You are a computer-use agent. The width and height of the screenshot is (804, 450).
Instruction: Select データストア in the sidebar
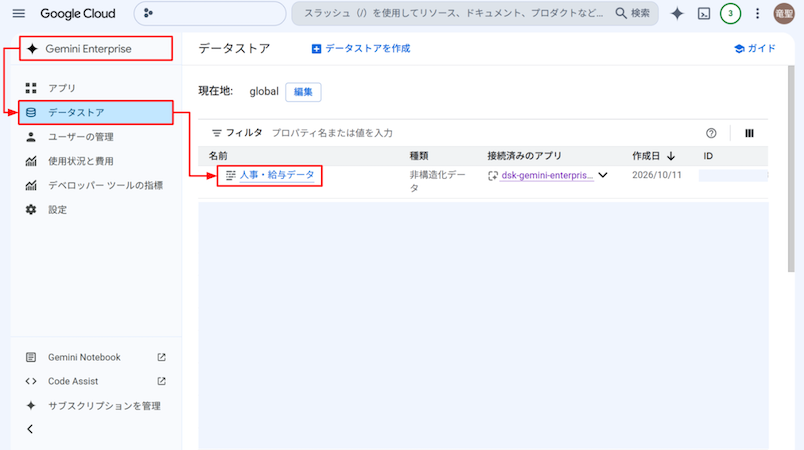pyautogui.click(x=96, y=112)
